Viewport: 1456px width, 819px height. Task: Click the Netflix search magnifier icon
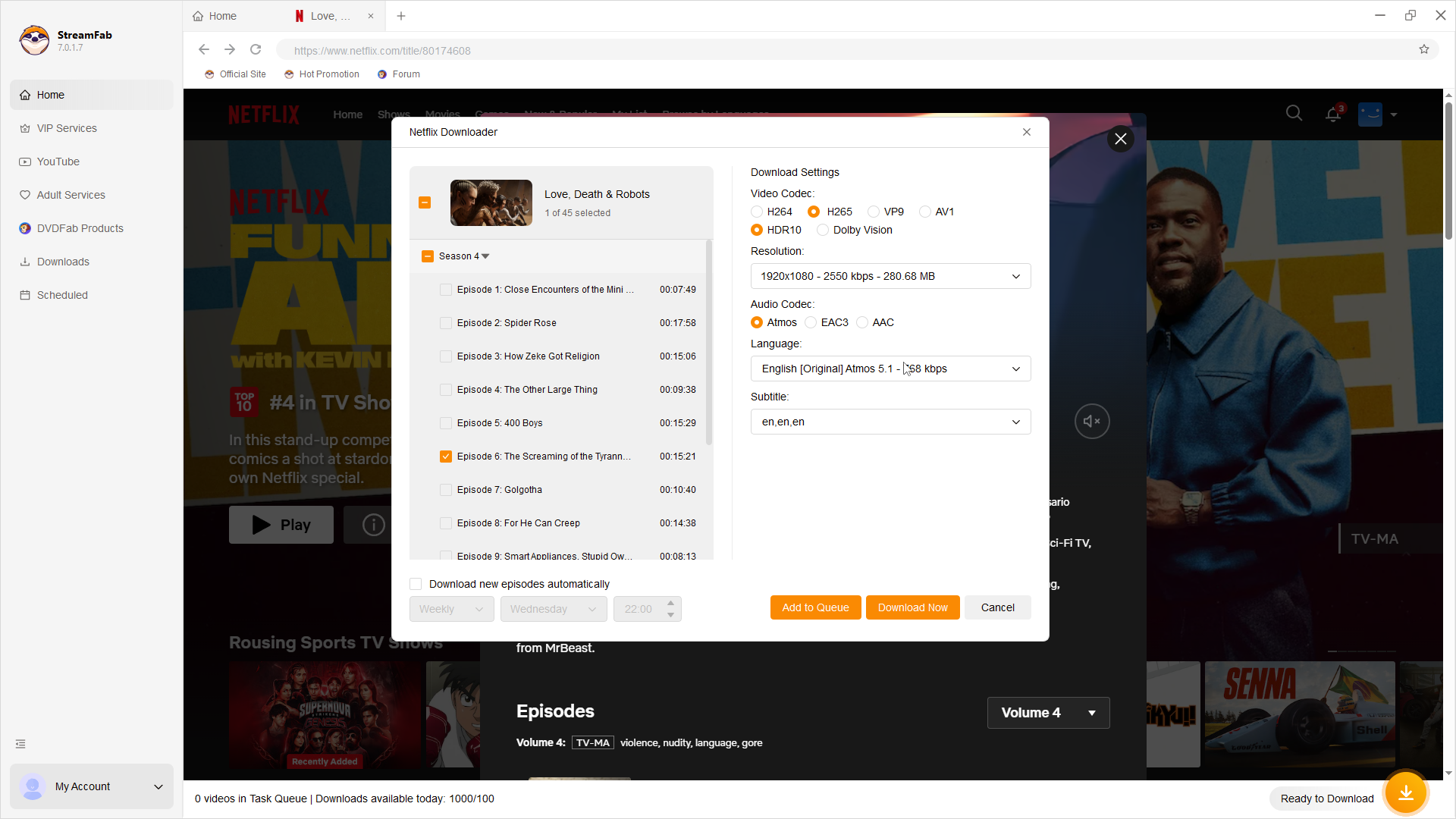[1294, 114]
